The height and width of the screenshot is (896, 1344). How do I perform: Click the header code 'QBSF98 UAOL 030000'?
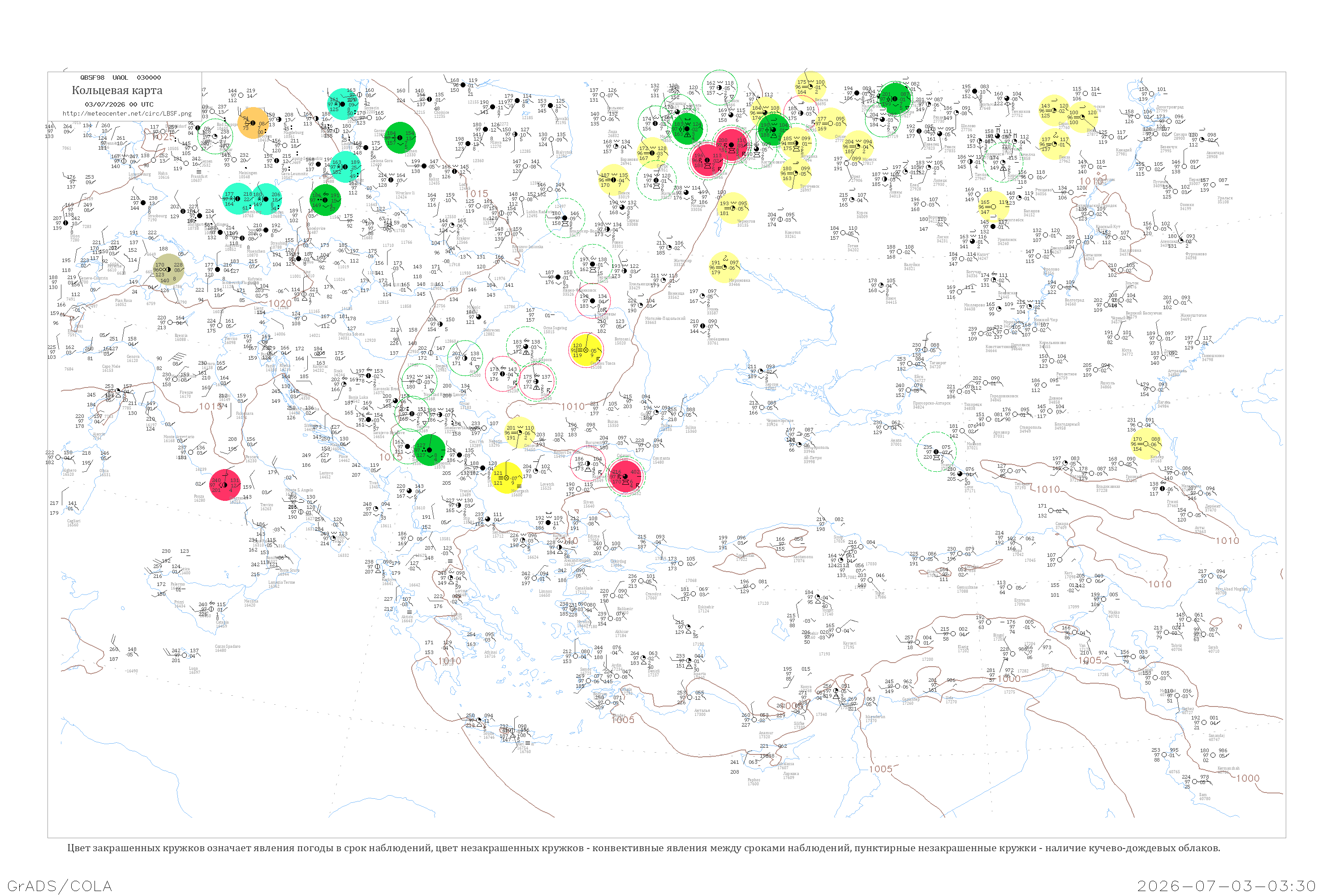[121, 78]
